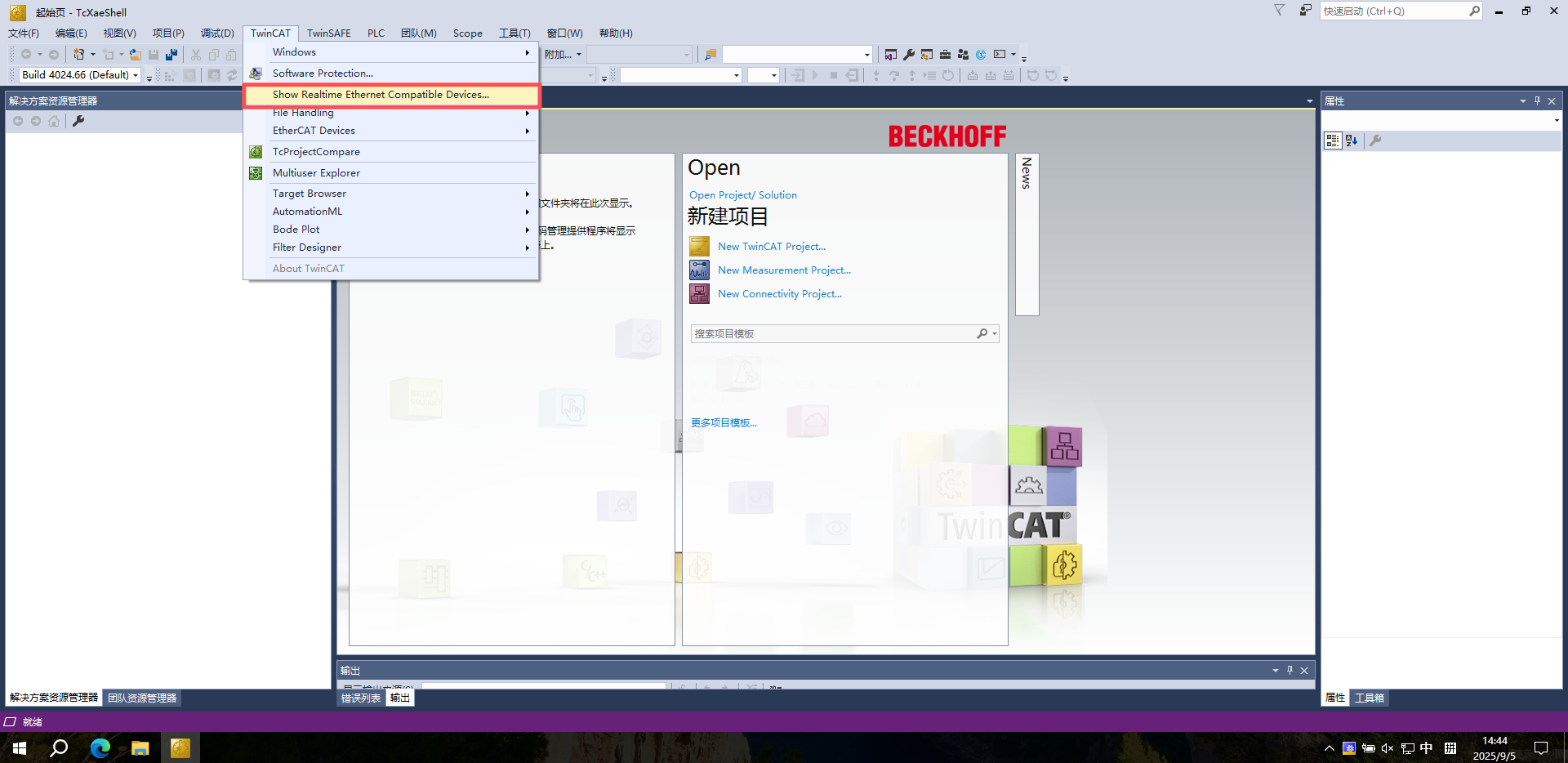Select Software Protection... menu item
Screen dimensions: 1568x763
[x=391, y=74]
